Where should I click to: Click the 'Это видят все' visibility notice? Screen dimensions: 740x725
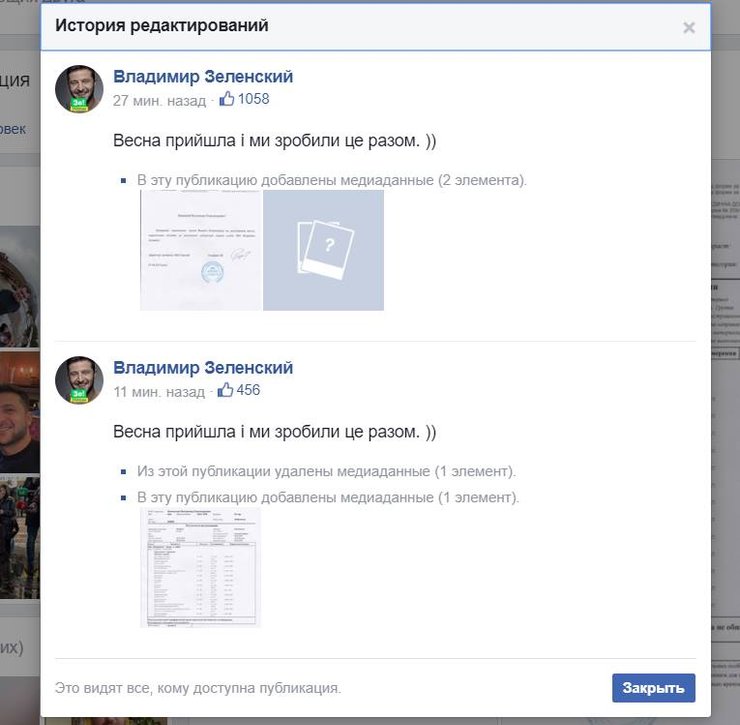pos(198,688)
